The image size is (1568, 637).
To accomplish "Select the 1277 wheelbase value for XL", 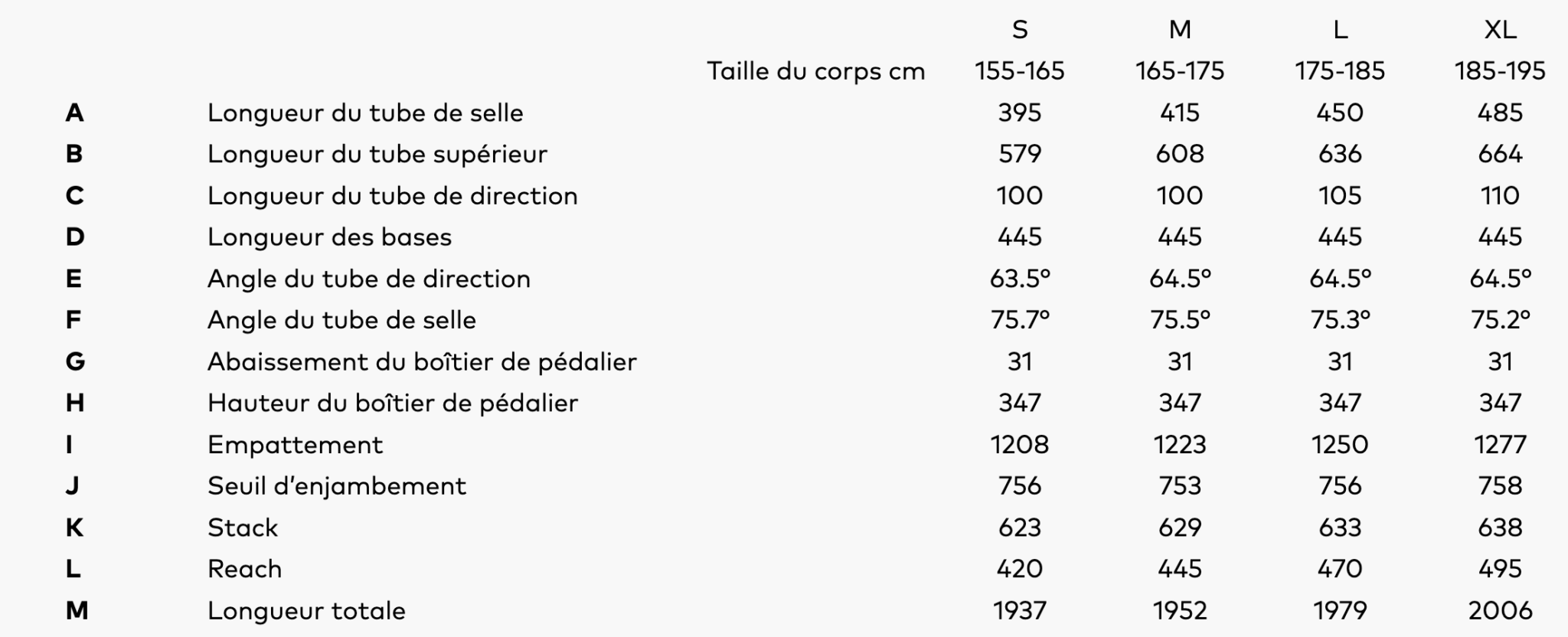I will (x=1500, y=445).
